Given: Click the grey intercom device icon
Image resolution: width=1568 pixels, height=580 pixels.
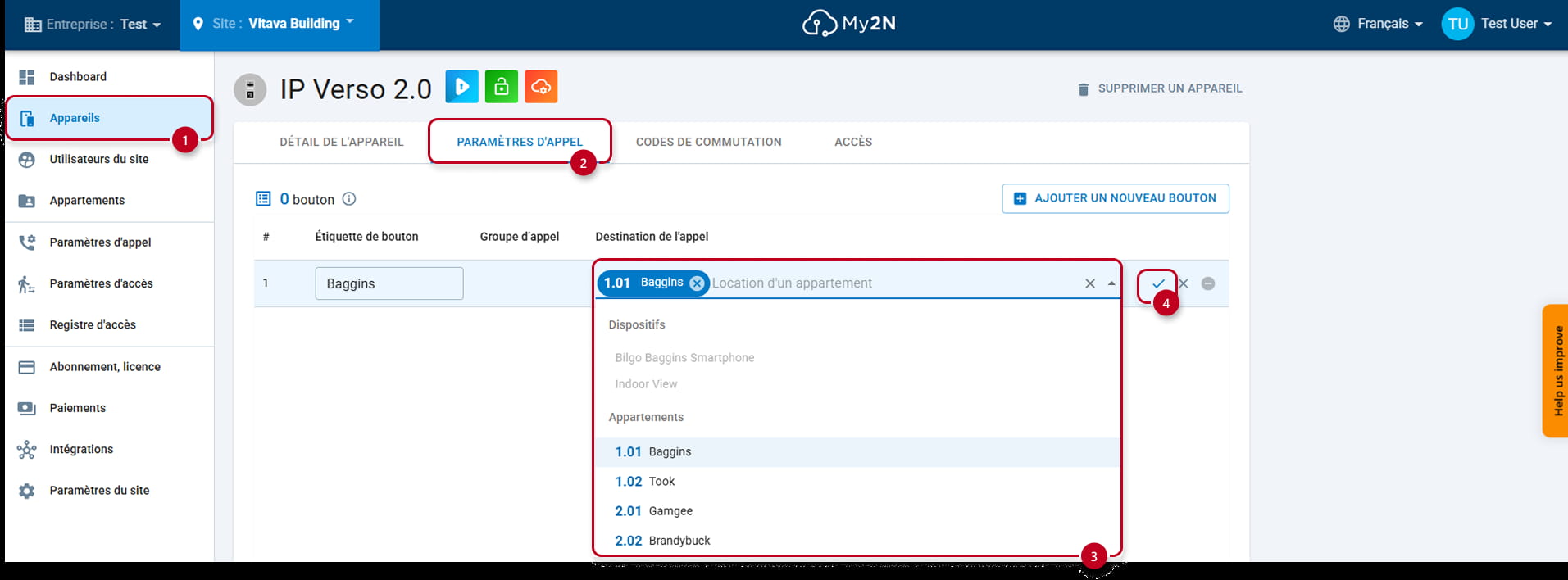Looking at the screenshot, I should click(250, 89).
